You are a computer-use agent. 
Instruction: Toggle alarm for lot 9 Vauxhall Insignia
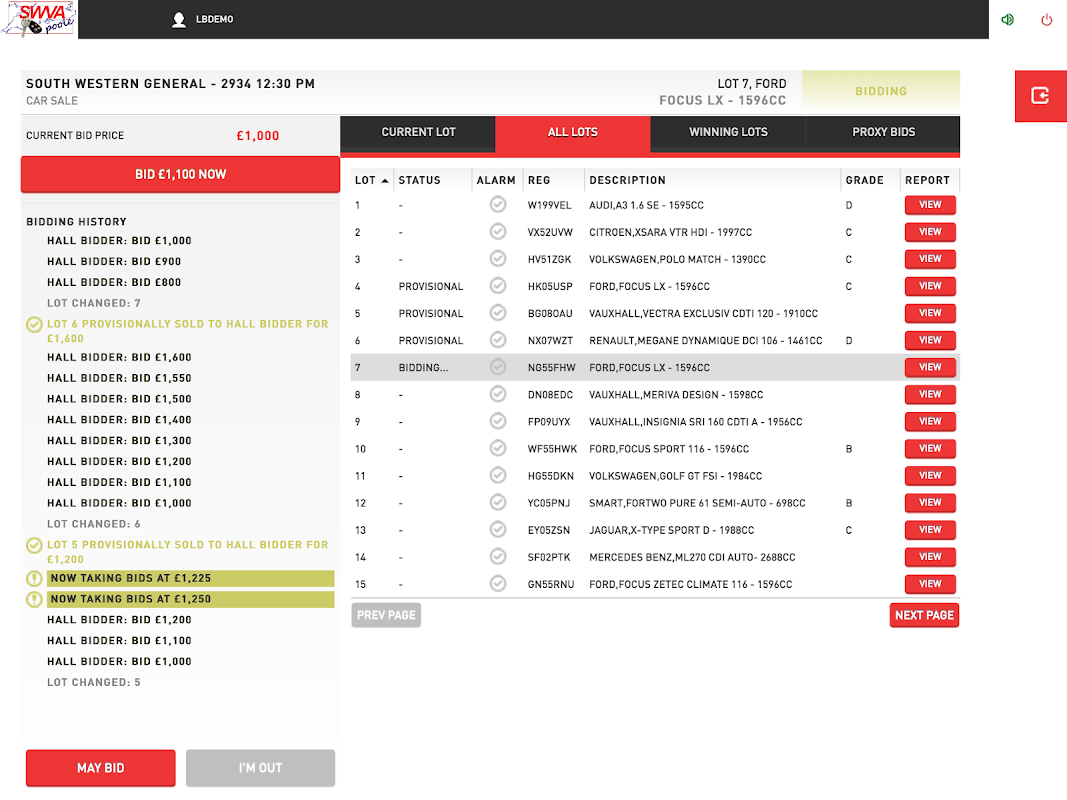click(x=498, y=422)
